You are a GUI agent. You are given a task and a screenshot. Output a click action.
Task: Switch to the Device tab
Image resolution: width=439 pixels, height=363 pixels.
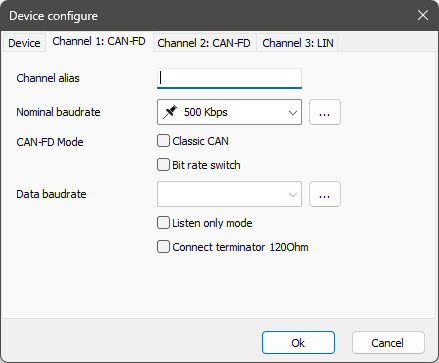point(24,43)
